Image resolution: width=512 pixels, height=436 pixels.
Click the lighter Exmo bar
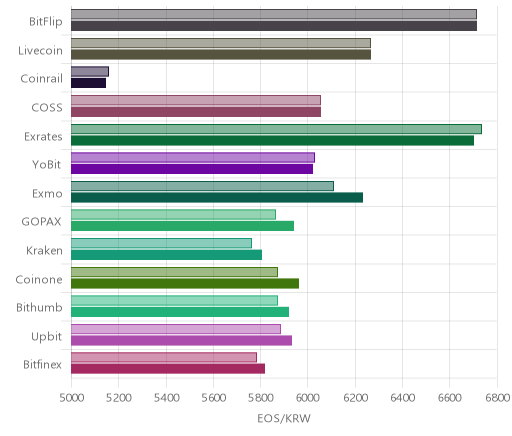point(202,186)
